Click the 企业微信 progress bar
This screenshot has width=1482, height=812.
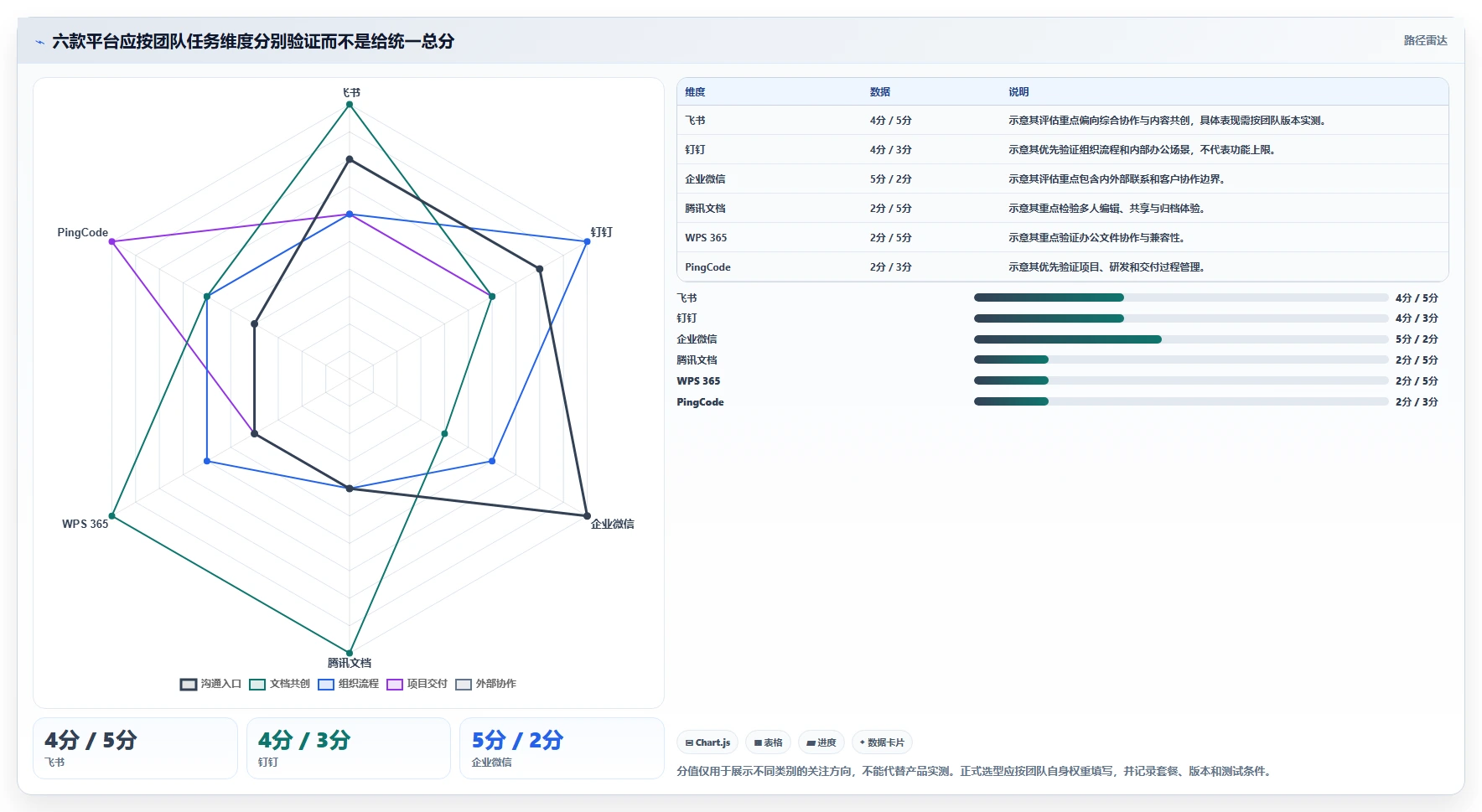pyautogui.click(x=1181, y=339)
